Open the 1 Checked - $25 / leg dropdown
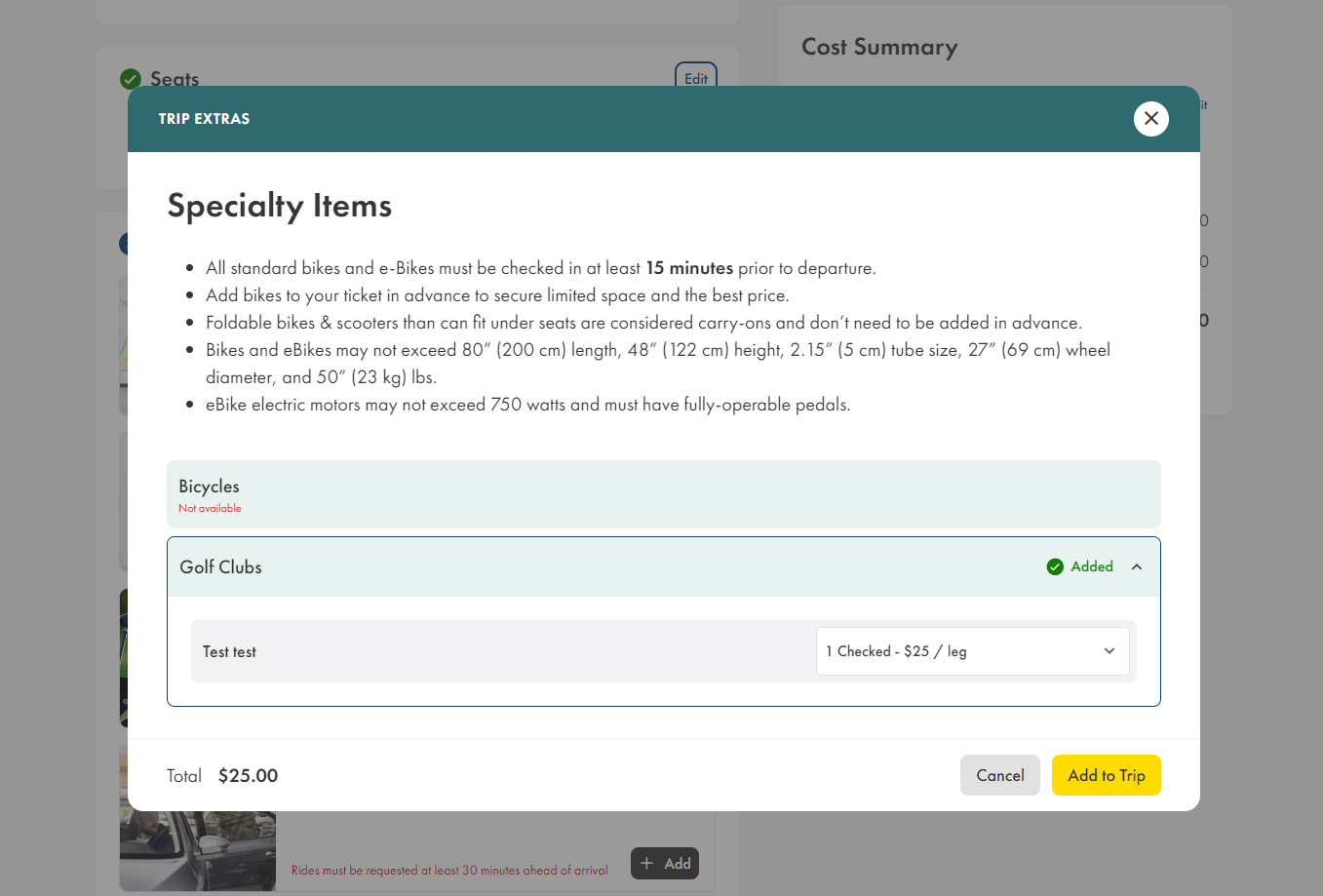Image resolution: width=1323 pixels, height=896 pixels. tap(972, 650)
